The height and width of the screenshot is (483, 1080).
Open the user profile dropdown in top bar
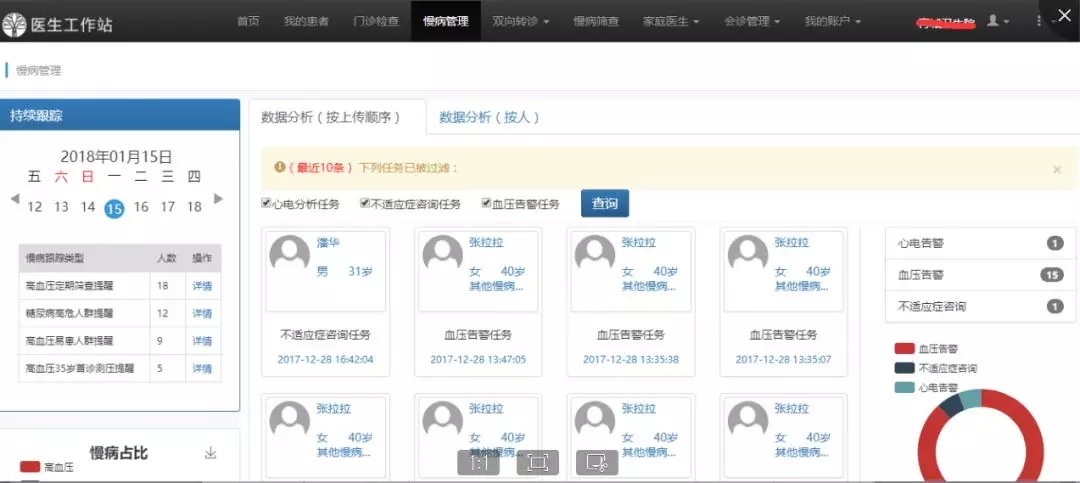(998, 21)
